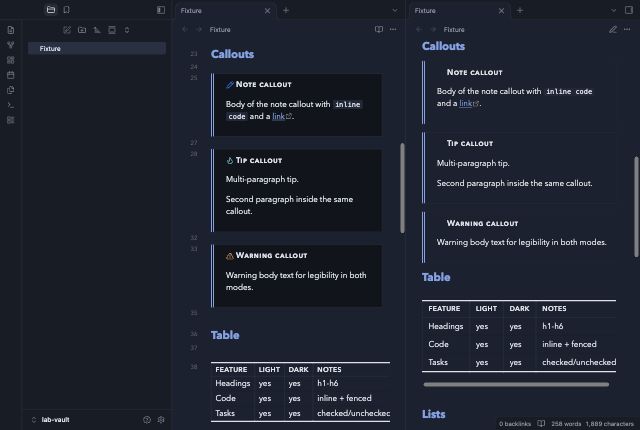Select the FEATURE header in editor table

pyautogui.click(x=231, y=370)
